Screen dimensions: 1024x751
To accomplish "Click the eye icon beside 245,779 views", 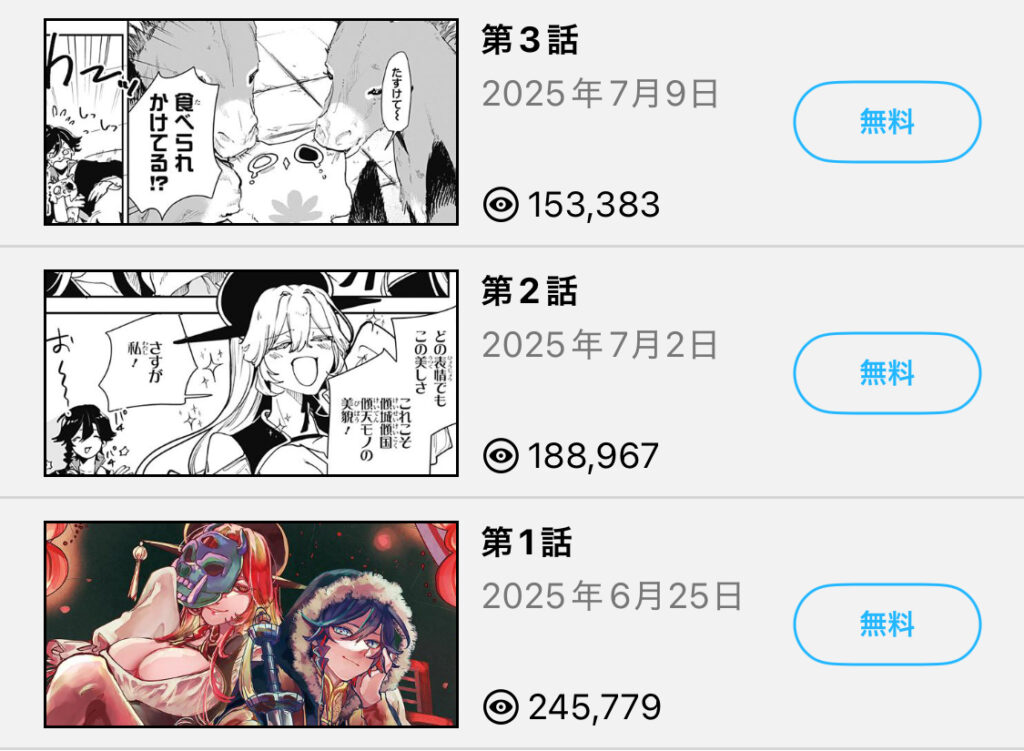I will click(501, 707).
